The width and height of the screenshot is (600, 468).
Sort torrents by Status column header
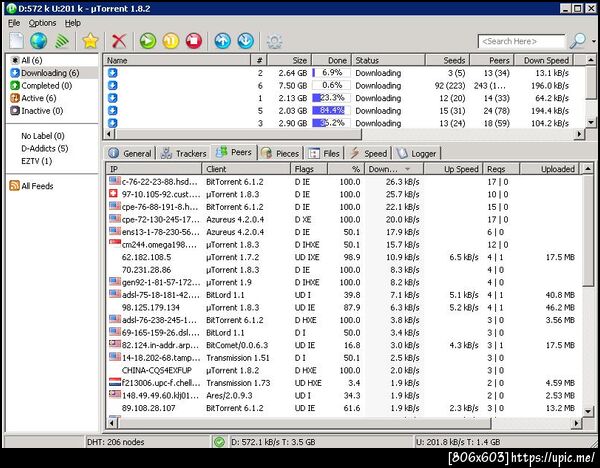pyautogui.click(x=388, y=60)
